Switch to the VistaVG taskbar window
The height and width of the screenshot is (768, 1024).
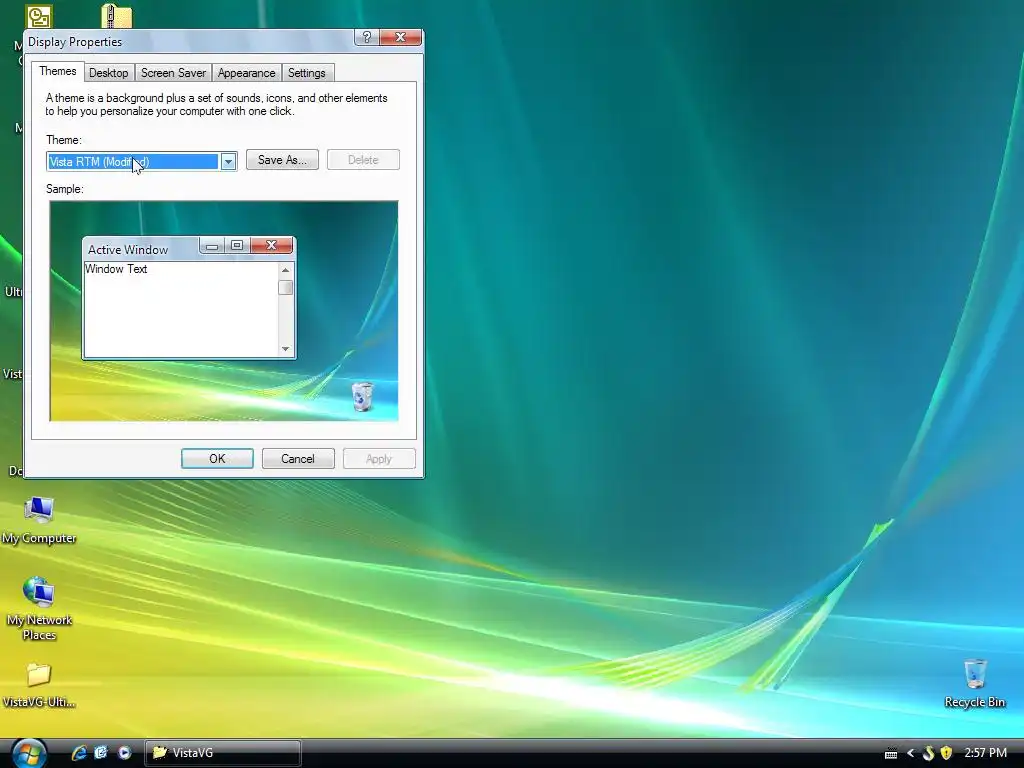(x=222, y=753)
